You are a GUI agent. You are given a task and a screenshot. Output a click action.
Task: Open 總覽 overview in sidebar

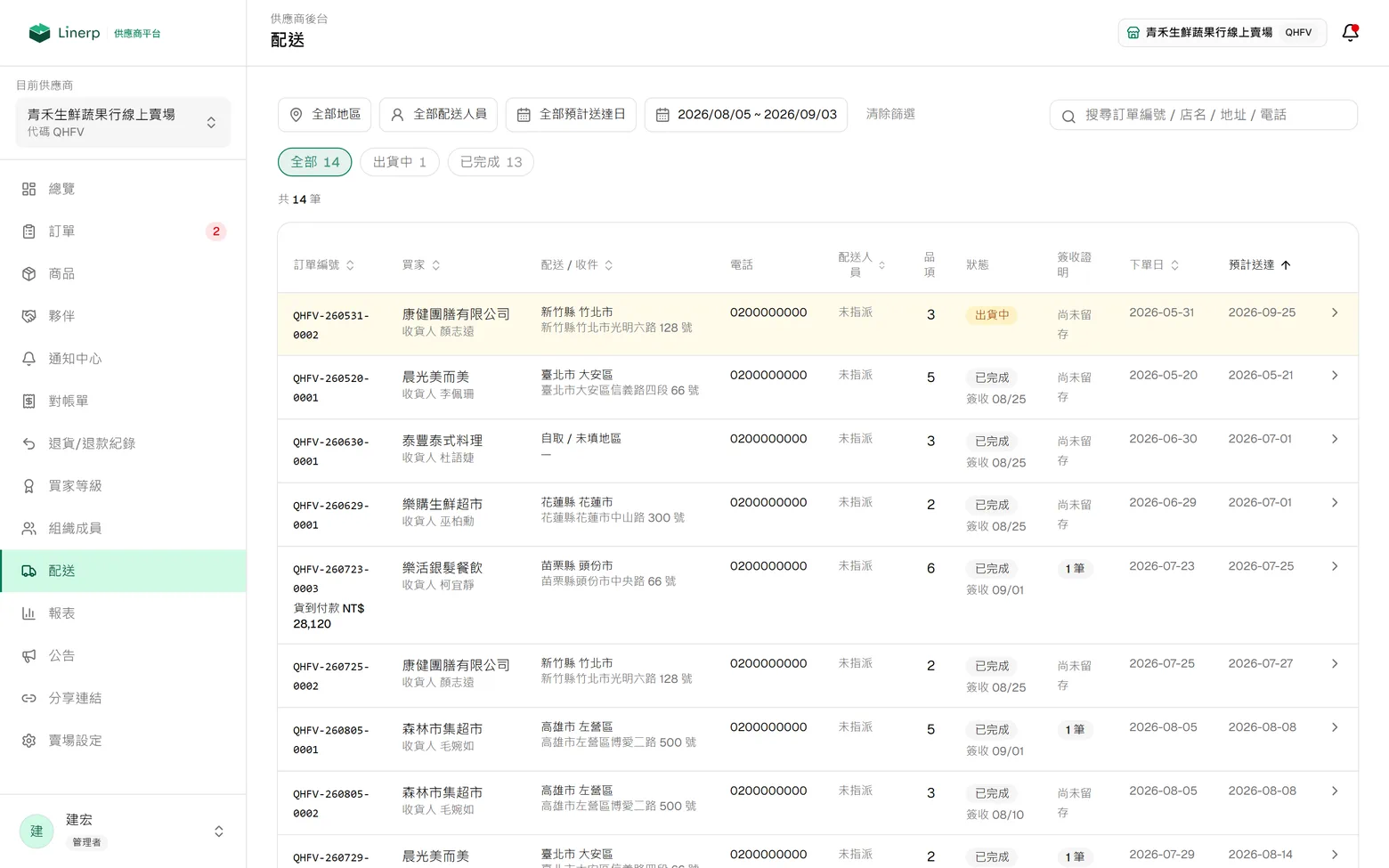(123, 189)
